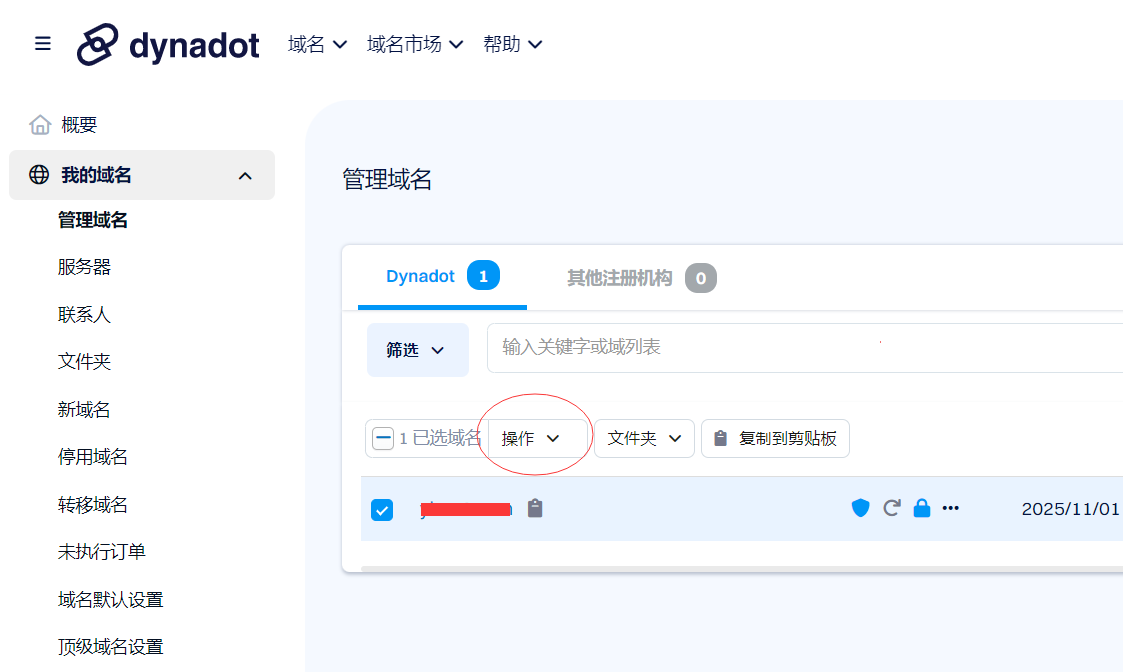Click the 2025/11/01 date cell

tap(1070, 509)
